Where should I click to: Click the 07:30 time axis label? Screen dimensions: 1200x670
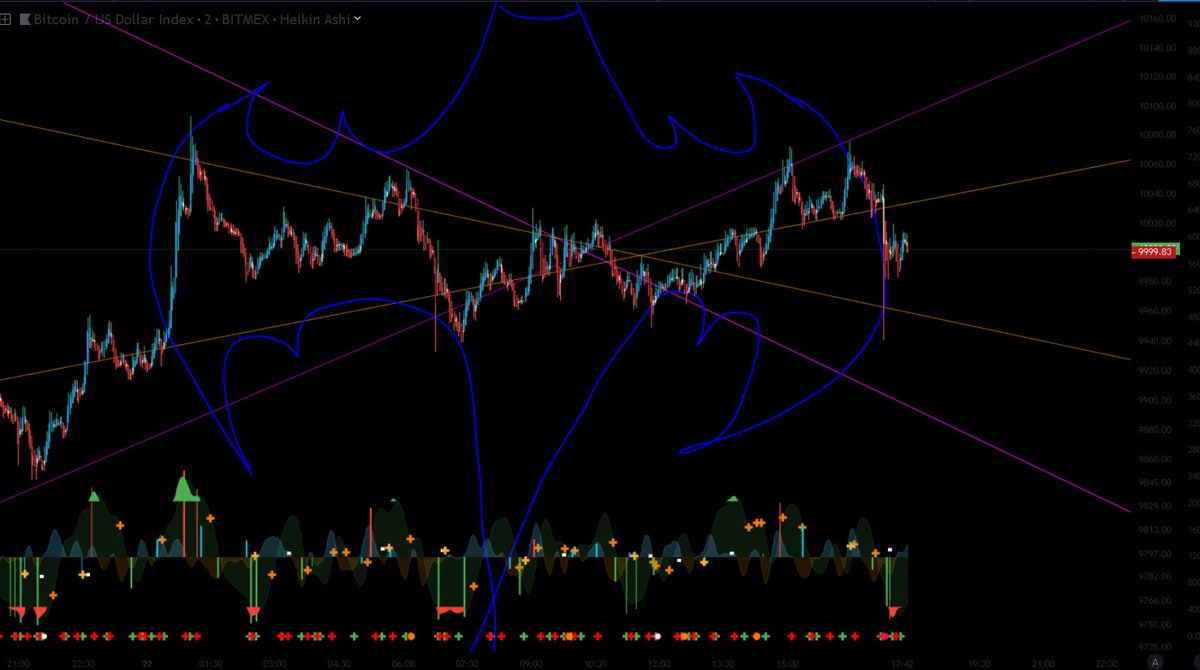pyautogui.click(x=467, y=662)
